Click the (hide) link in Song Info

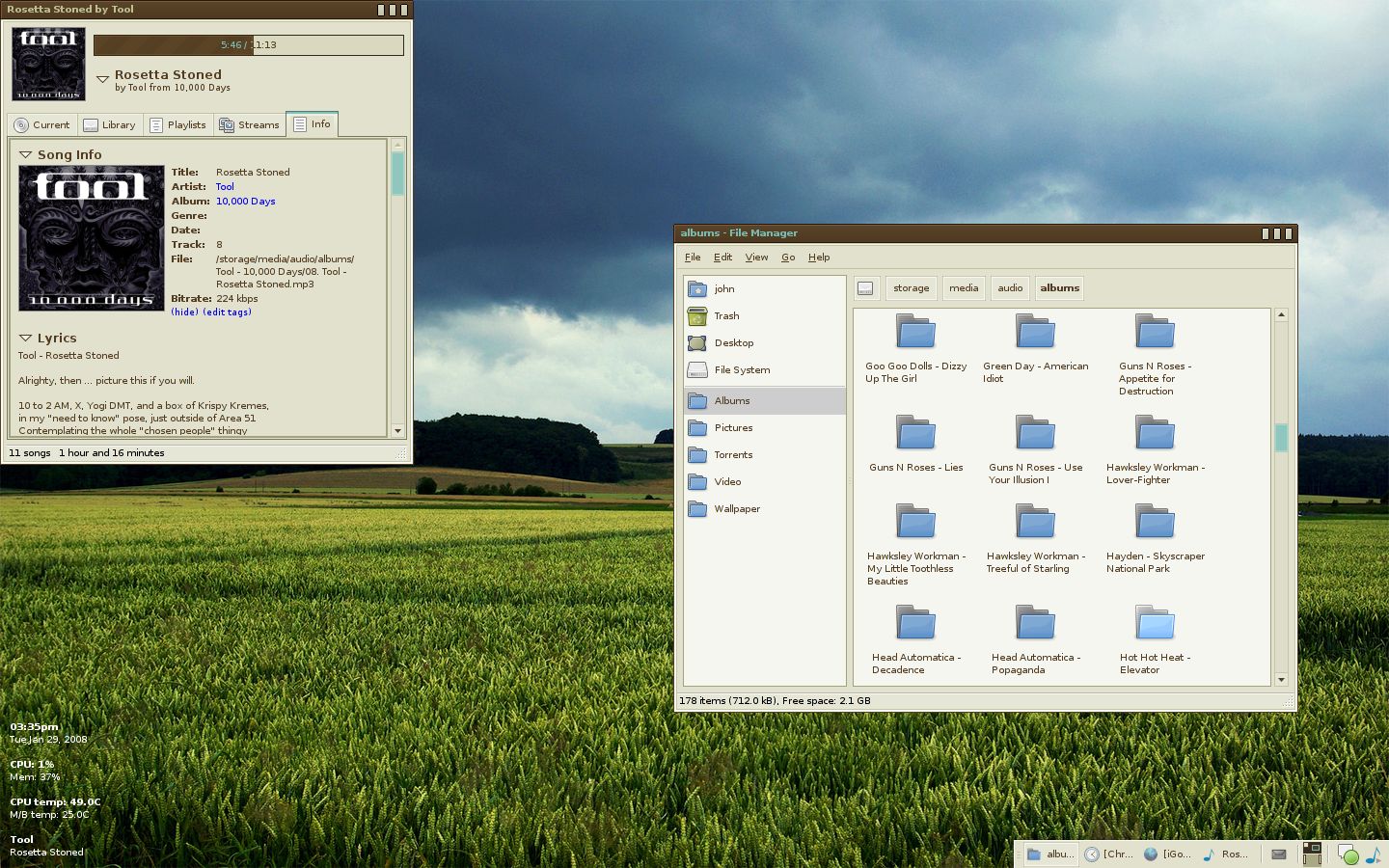click(184, 312)
